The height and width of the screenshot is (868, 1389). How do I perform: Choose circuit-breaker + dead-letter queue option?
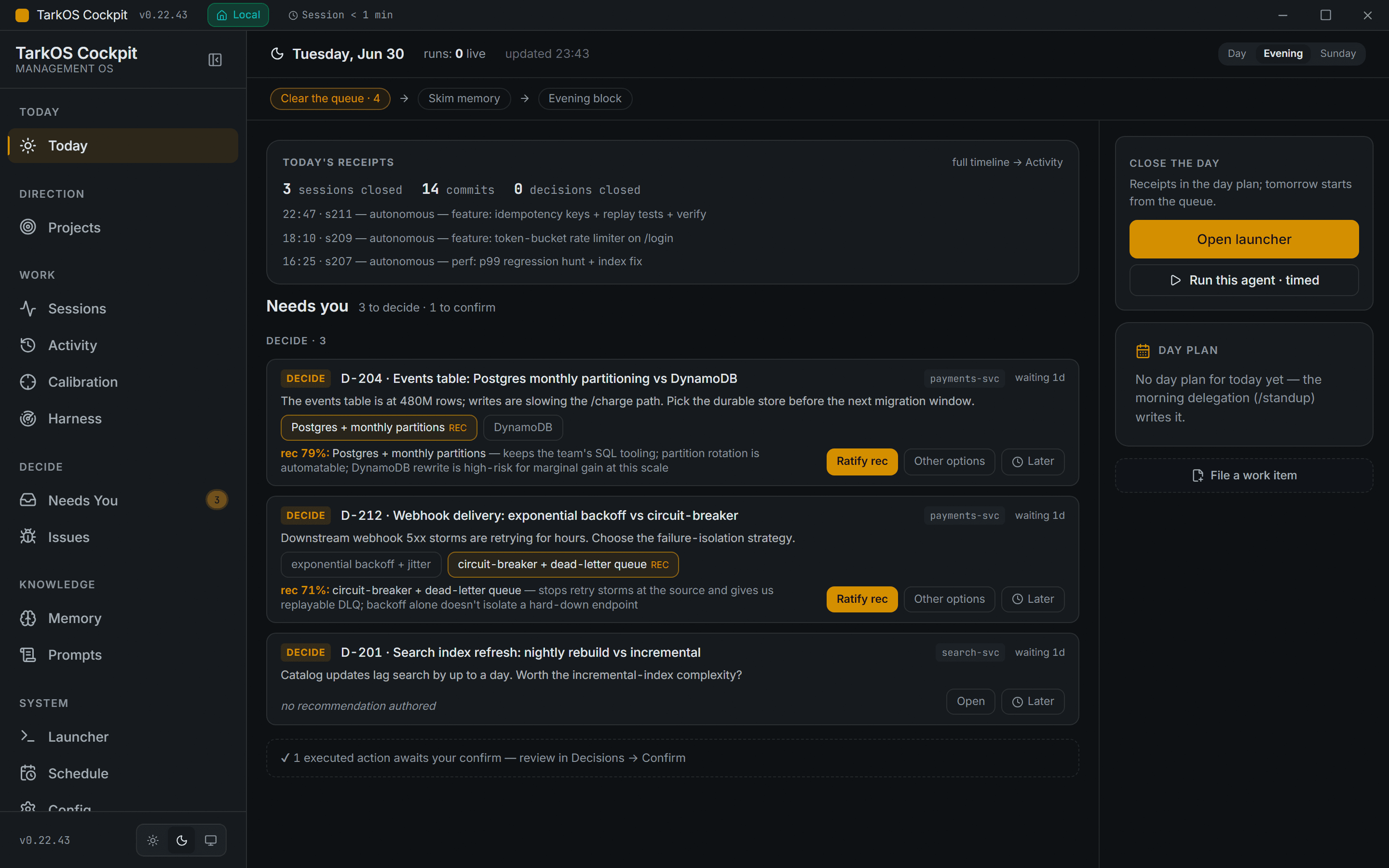[x=563, y=564]
